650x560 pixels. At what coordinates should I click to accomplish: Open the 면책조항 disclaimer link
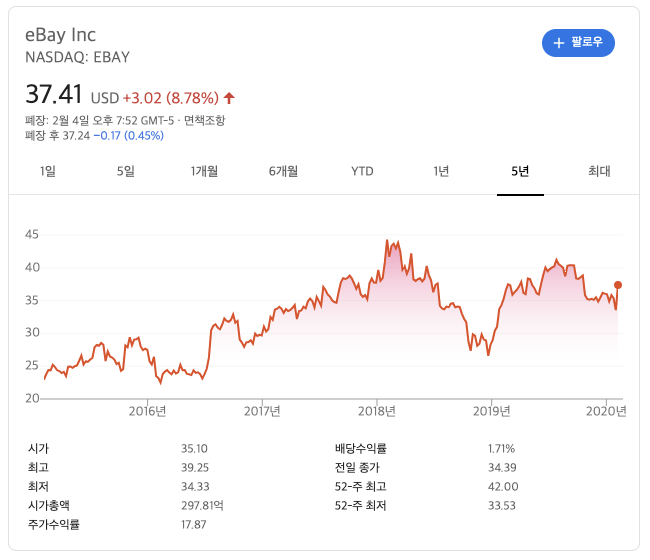pyautogui.click(x=204, y=120)
